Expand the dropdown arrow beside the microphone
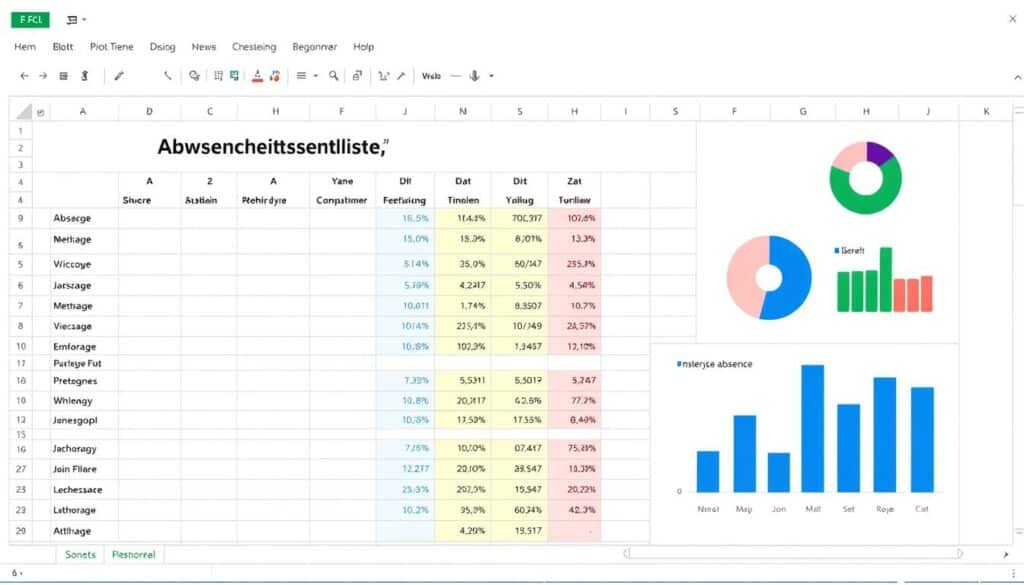 pos(491,76)
